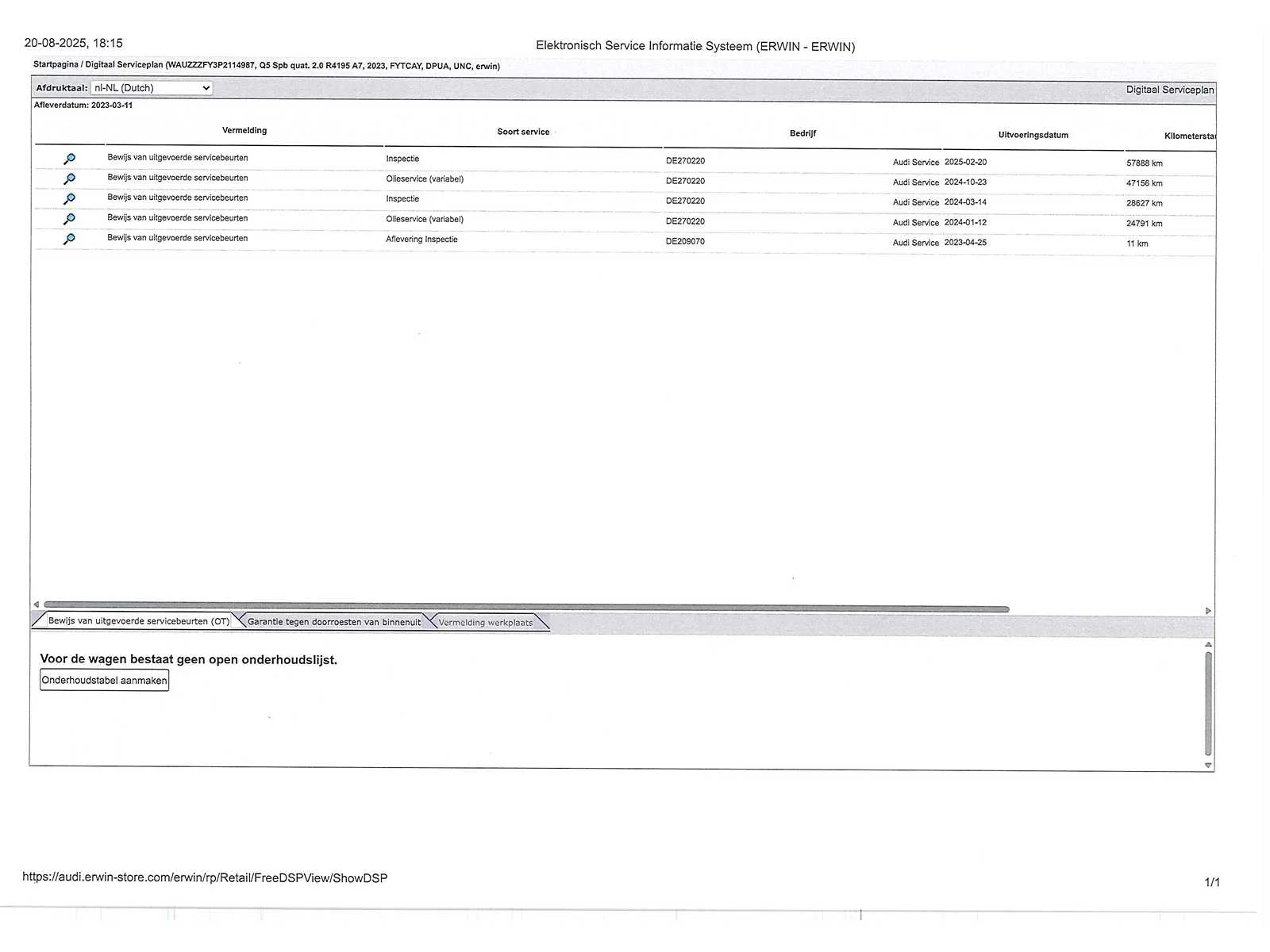Click the Vermelding column header
Screen dimensions: 1270x952
[244, 130]
